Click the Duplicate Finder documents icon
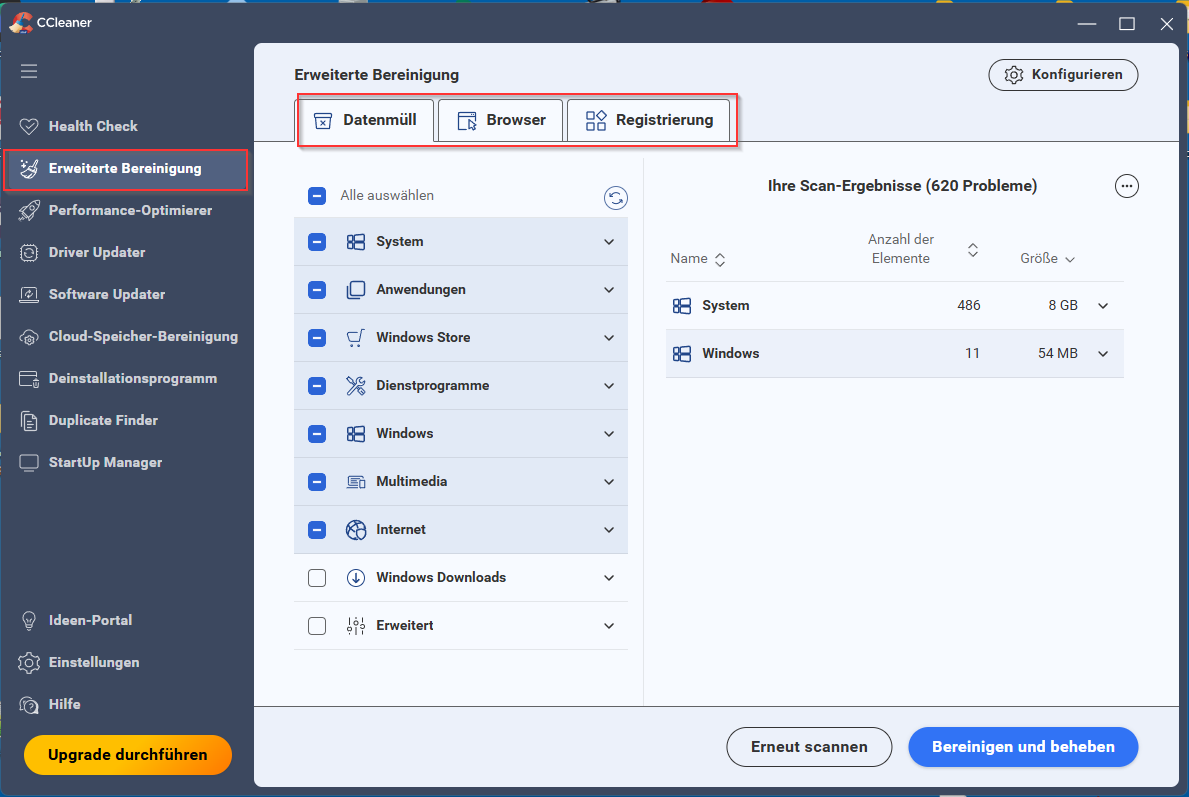 pyautogui.click(x=29, y=421)
